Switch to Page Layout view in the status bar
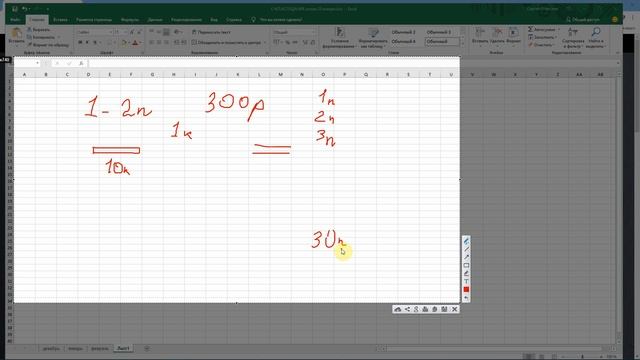The height and width of the screenshot is (360, 640). pyautogui.click(x=542, y=356)
